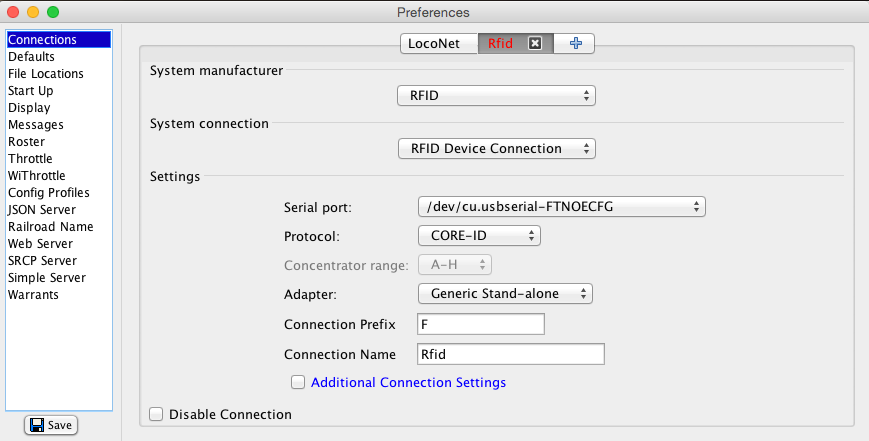Open the Serial port dropdown

[561, 207]
